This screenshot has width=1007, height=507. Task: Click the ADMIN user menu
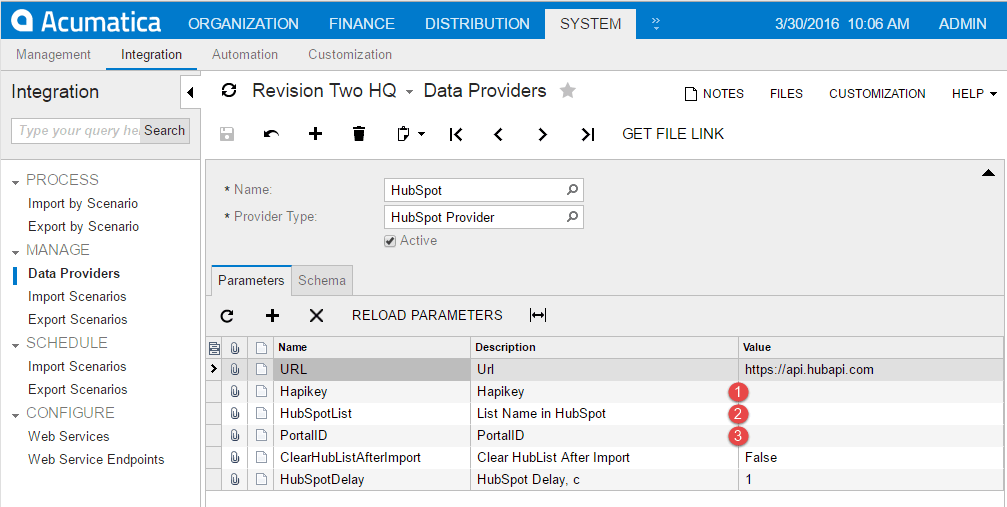point(962,24)
